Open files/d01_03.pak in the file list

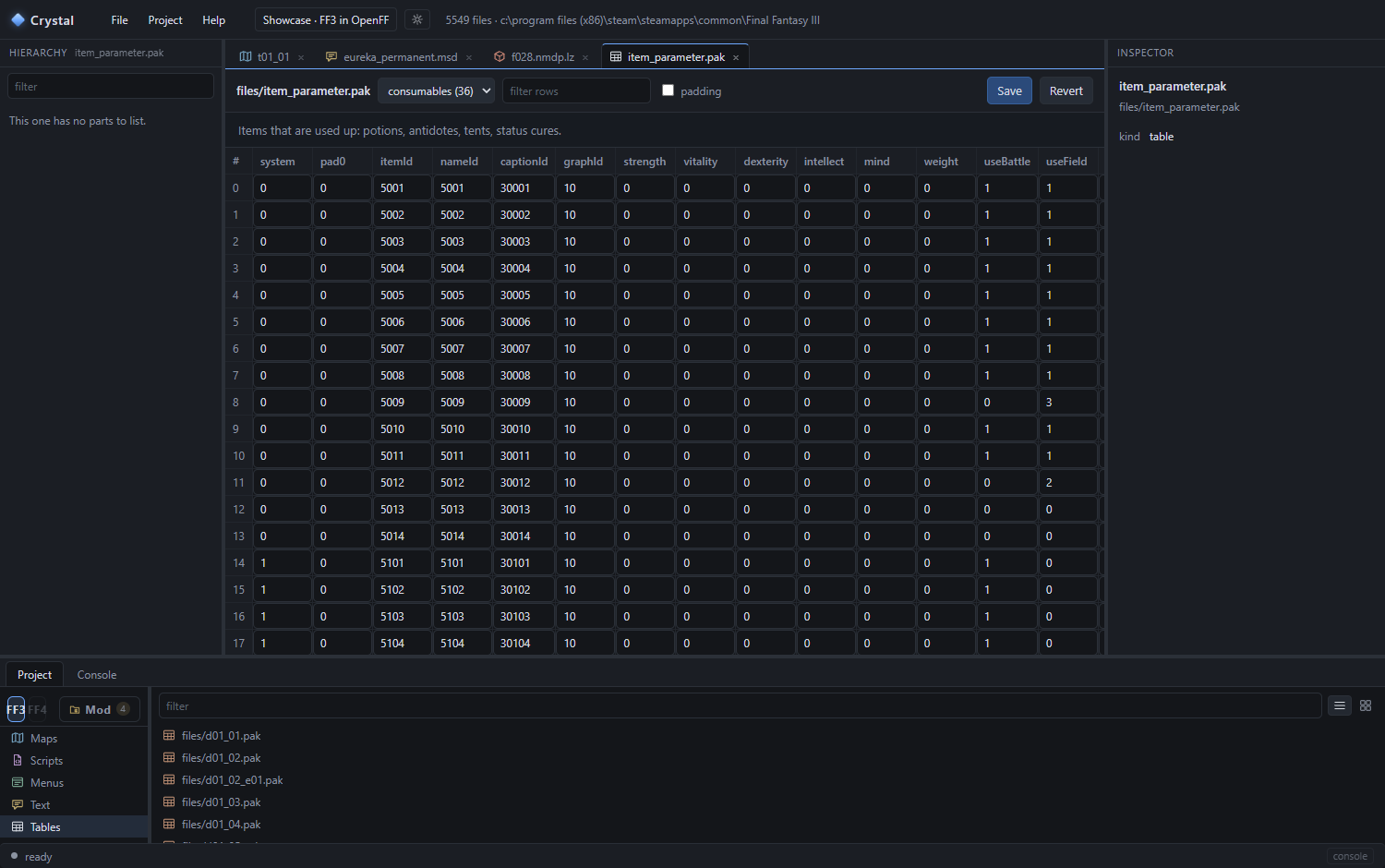click(222, 802)
